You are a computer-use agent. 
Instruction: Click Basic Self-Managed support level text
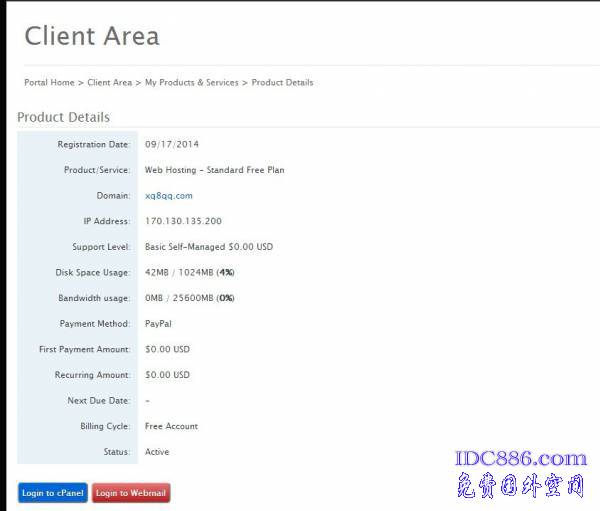point(208,247)
